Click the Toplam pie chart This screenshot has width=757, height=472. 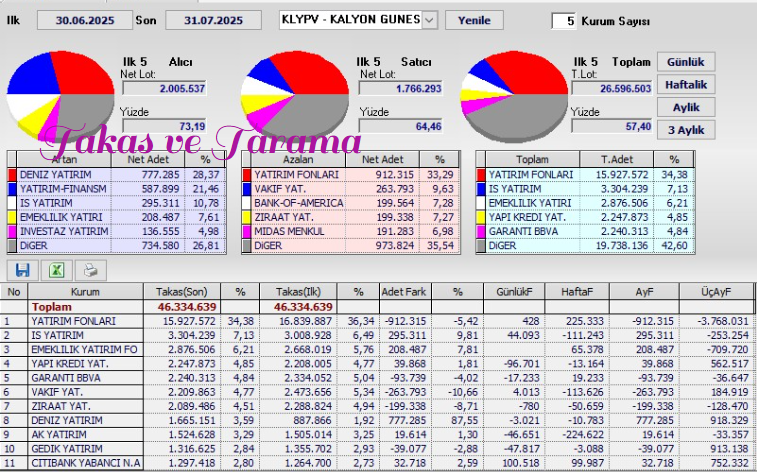tap(514, 97)
